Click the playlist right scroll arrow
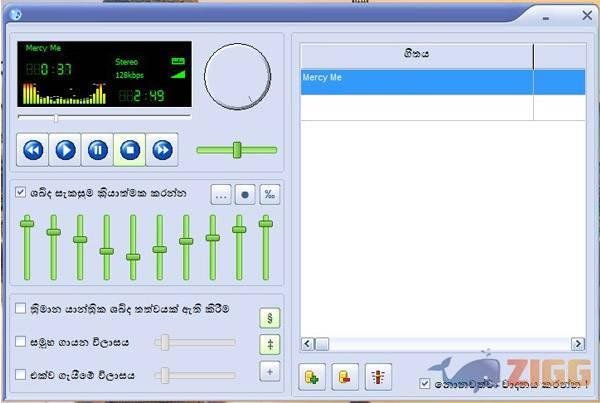The height and width of the screenshot is (403, 600). [577, 344]
